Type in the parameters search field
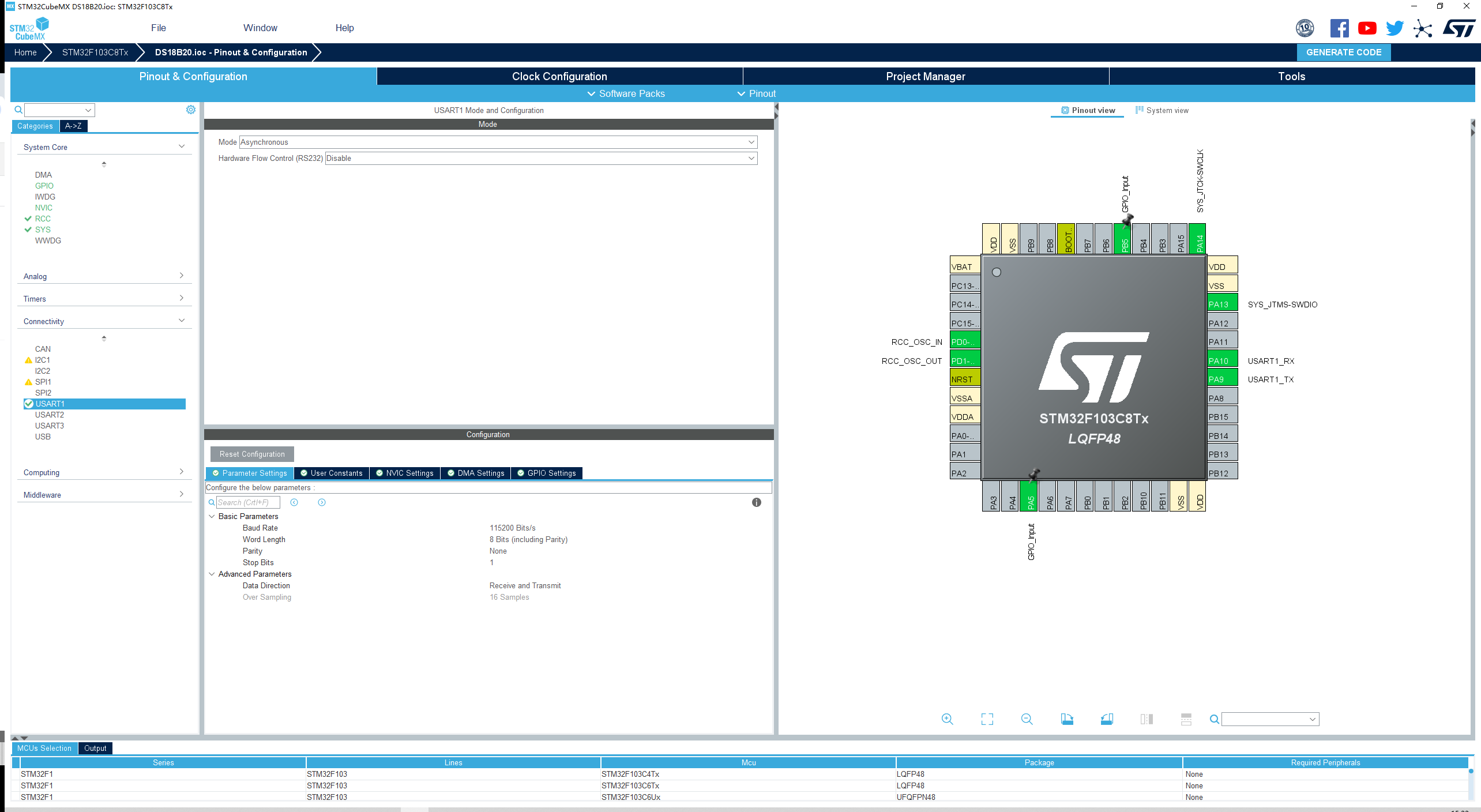Image resolution: width=1481 pixels, height=812 pixels. pyautogui.click(x=247, y=502)
